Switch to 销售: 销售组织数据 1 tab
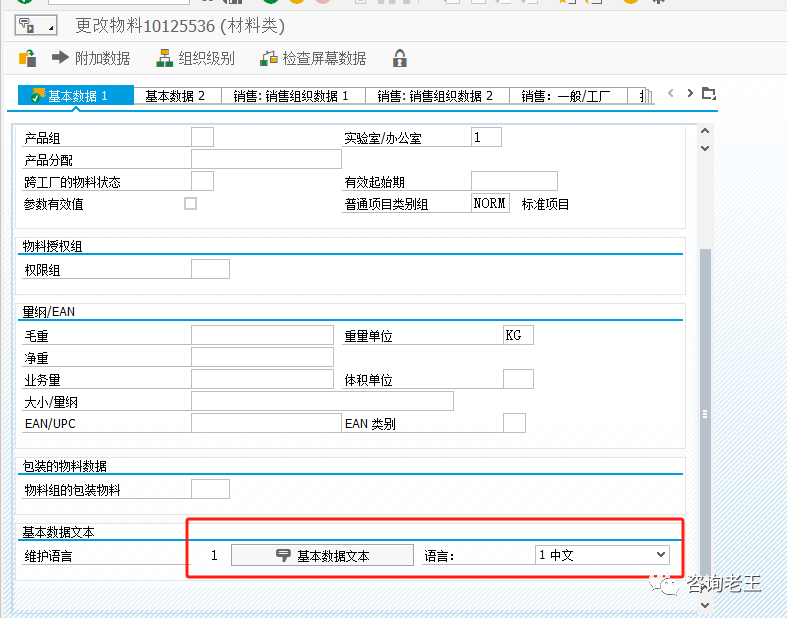Image resolution: width=787 pixels, height=618 pixels. [291, 96]
